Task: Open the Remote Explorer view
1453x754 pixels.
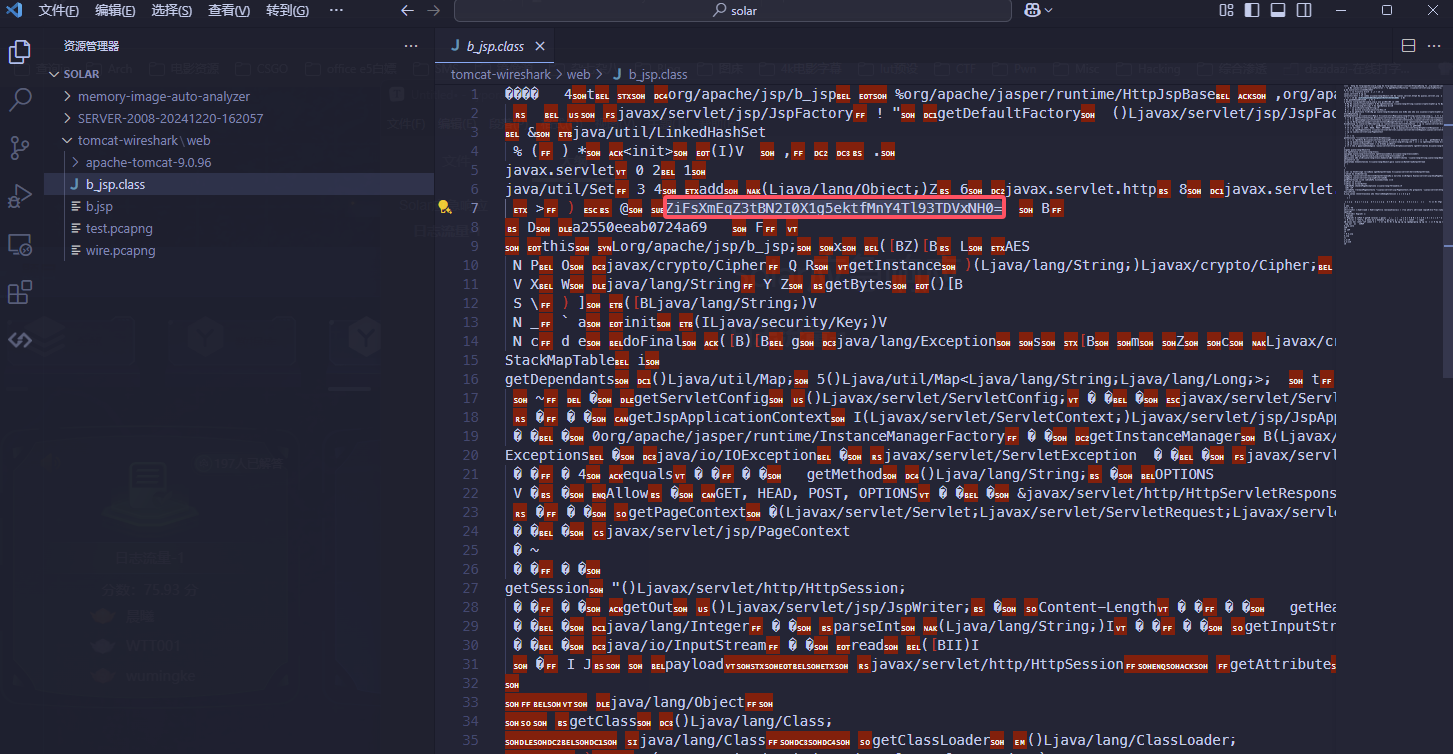Action: click(20, 244)
